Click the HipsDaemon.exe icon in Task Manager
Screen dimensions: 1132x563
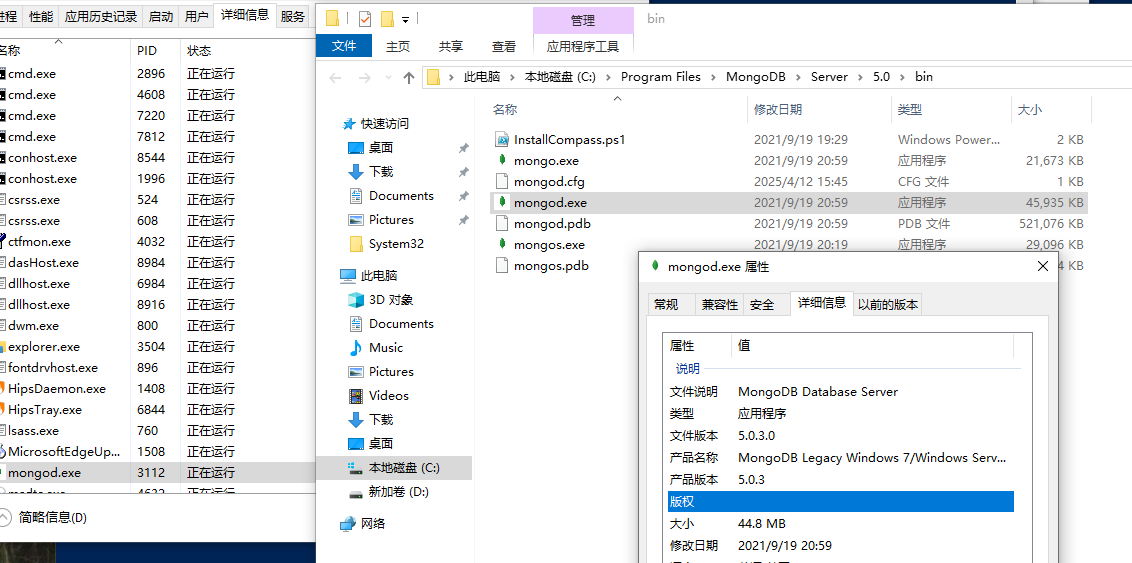click(x=2, y=388)
